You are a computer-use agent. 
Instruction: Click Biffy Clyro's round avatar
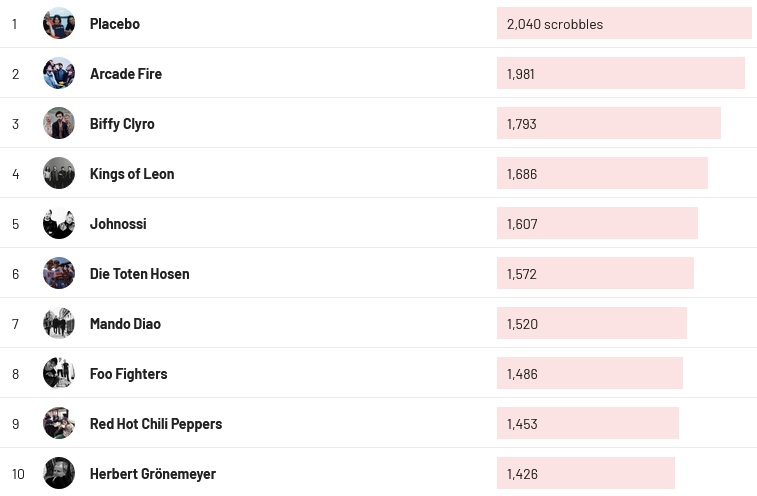59,123
